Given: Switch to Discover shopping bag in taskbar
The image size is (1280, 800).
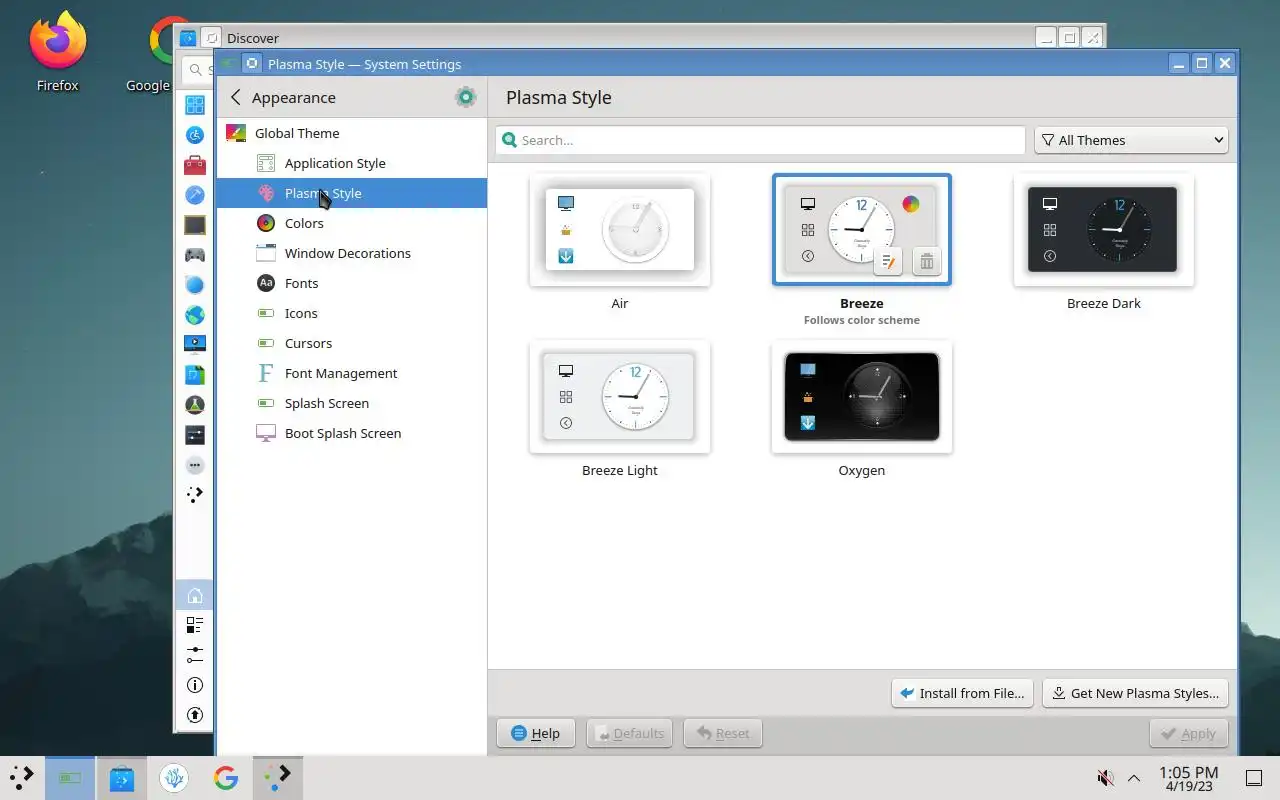Looking at the screenshot, I should [x=122, y=777].
